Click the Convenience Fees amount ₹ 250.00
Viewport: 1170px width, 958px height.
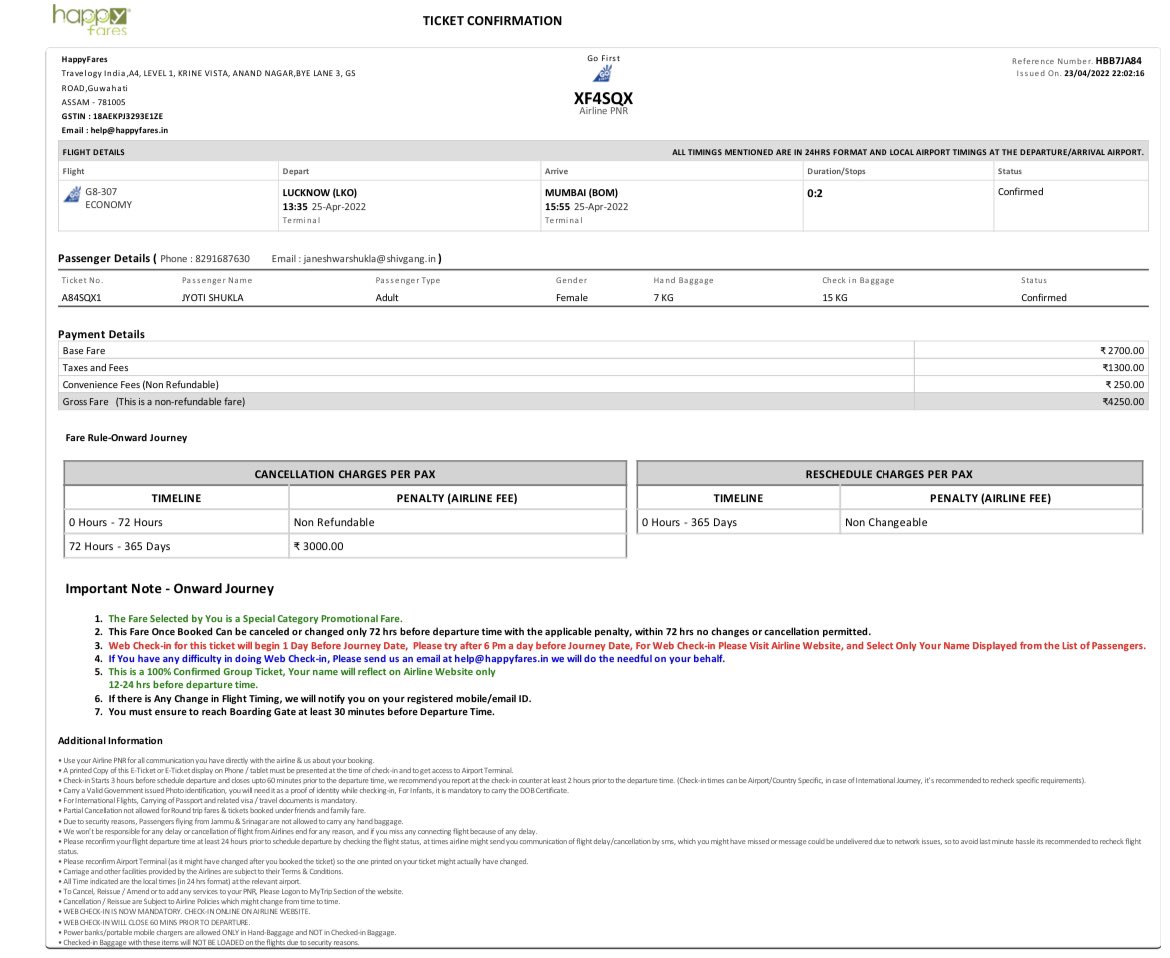pyautogui.click(x=1124, y=385)
